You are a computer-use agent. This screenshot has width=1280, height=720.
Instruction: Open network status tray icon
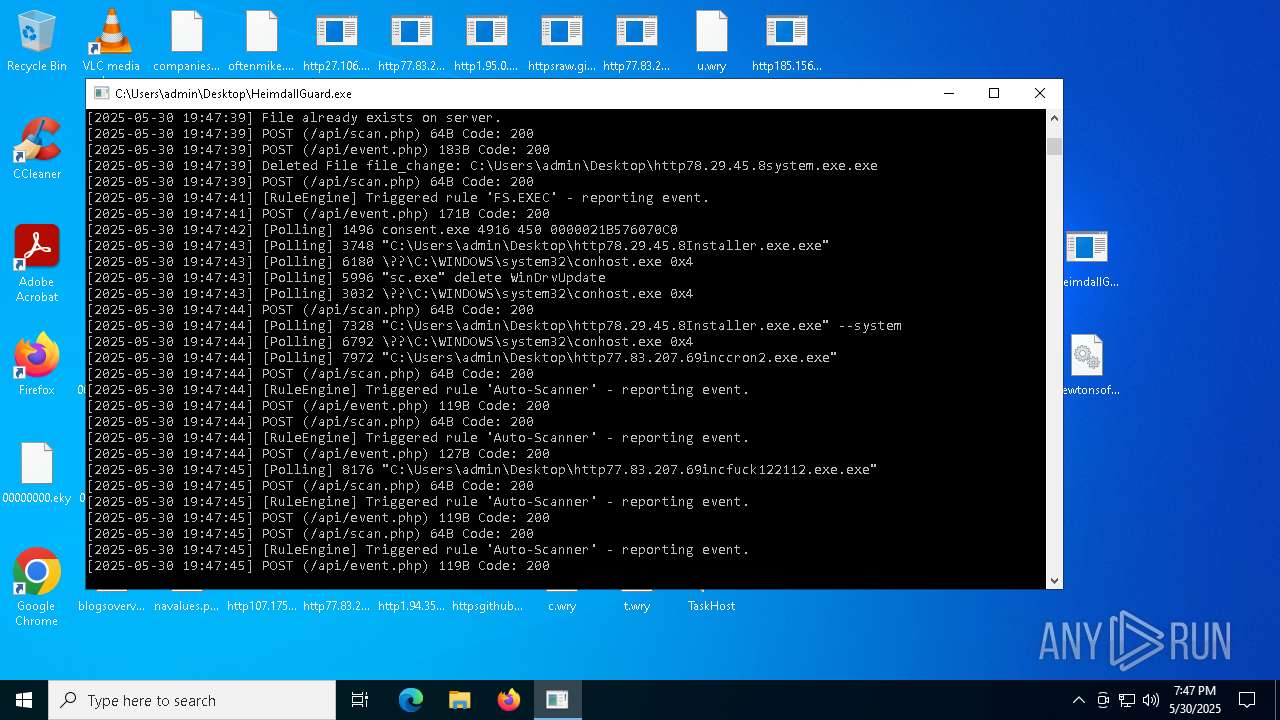click(1127, 700)
